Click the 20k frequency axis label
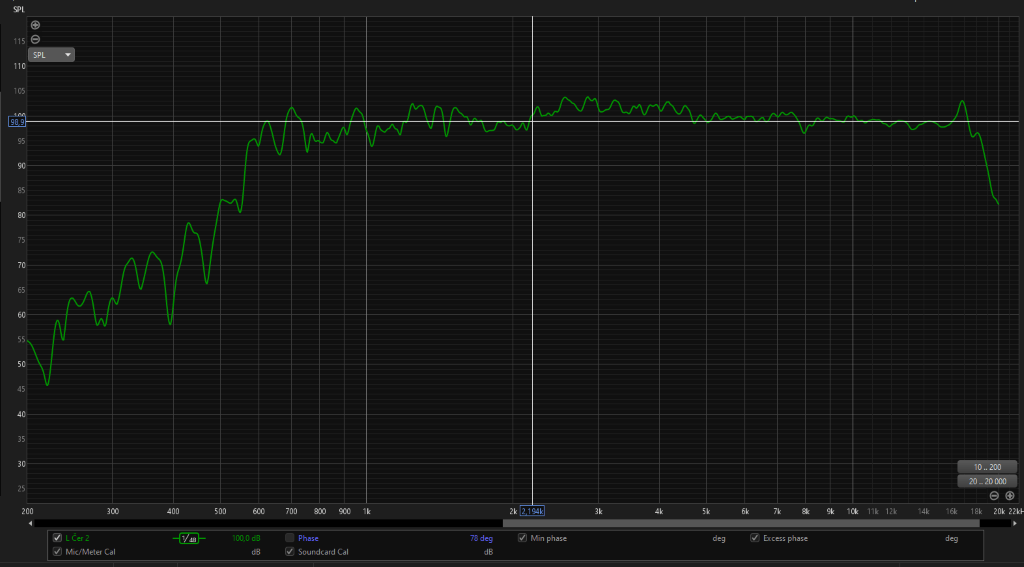The height and width of the screenshot is (567, 1024). point(999,511)
